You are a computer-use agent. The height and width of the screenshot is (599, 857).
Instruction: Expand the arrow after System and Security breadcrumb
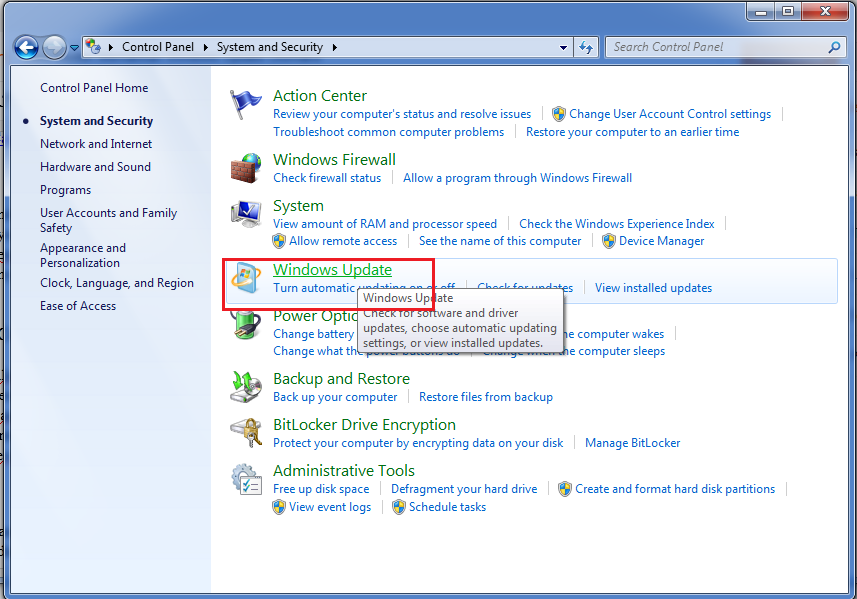point(334,48)
